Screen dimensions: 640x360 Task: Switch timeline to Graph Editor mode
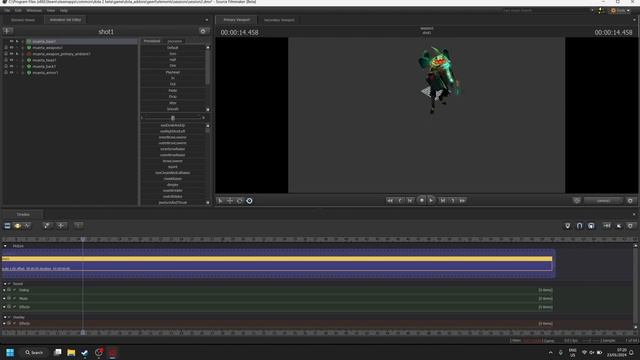27,226
